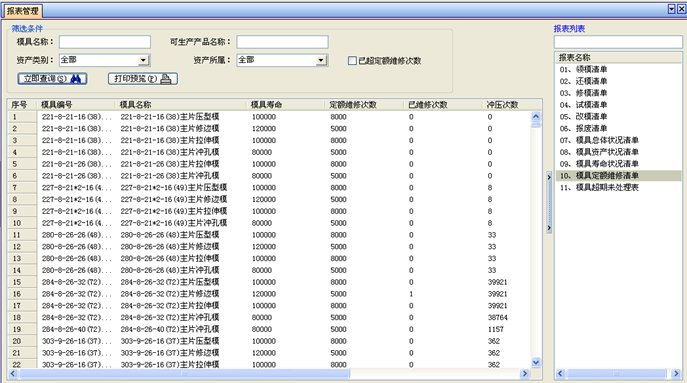
Task: Select report 05、改模清单
Action: [x=583, y=117]
